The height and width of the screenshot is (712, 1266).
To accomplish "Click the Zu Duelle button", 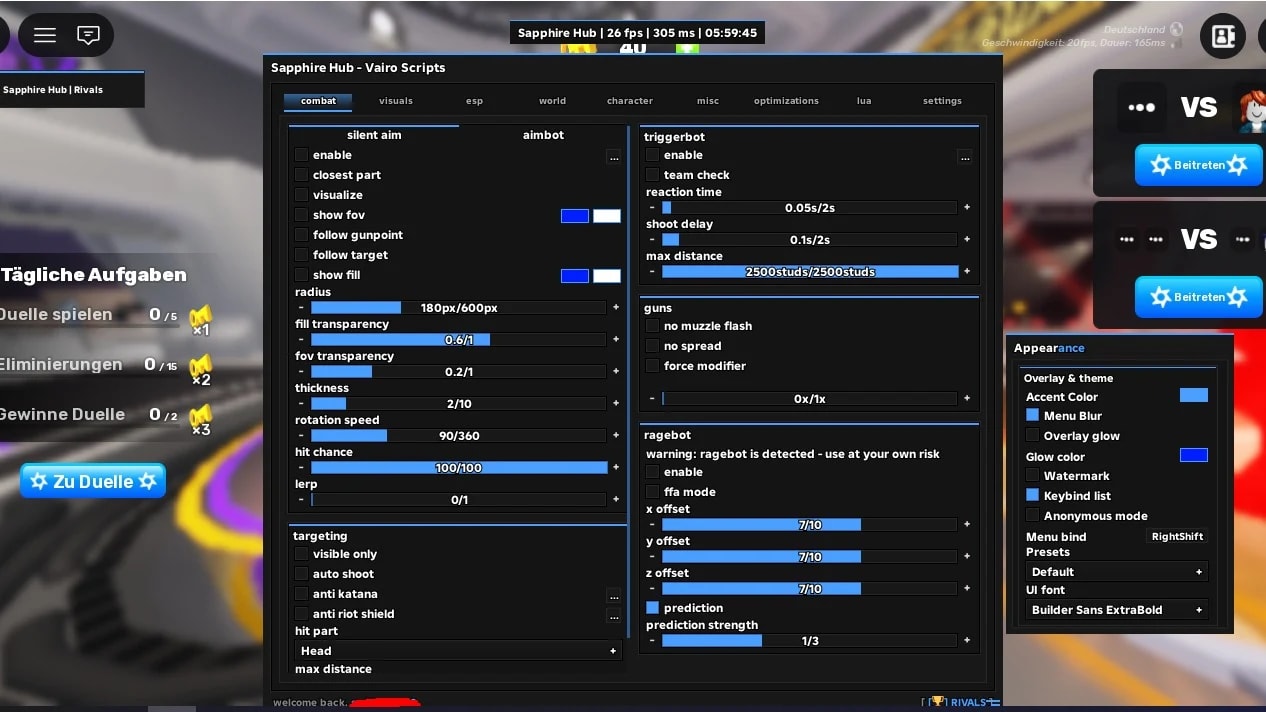I will [x=93, y=482].
